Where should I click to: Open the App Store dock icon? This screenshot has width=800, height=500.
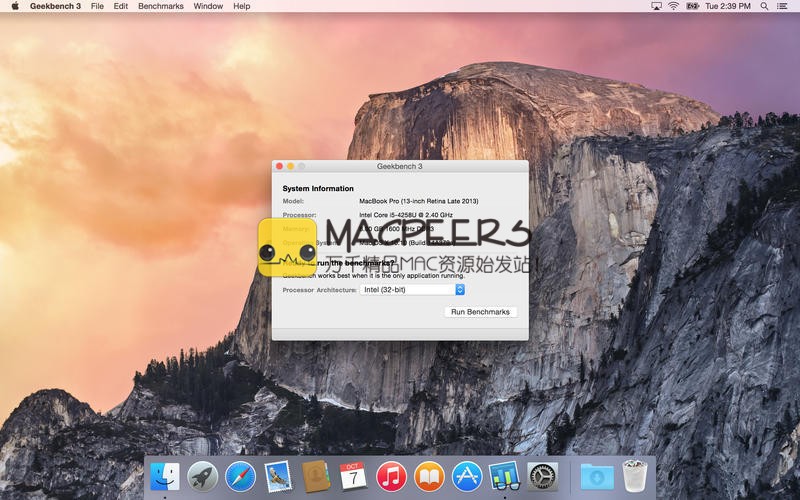point(467,477)
